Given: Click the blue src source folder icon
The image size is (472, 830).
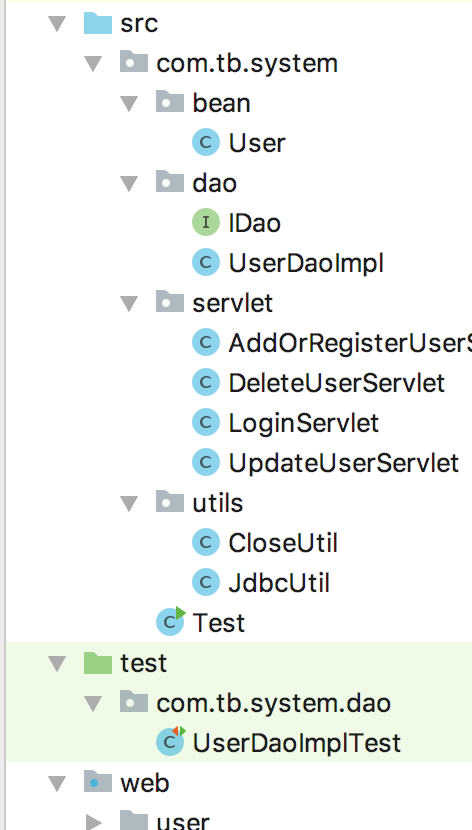Looking at the screenshot, I should coord(98,24).
